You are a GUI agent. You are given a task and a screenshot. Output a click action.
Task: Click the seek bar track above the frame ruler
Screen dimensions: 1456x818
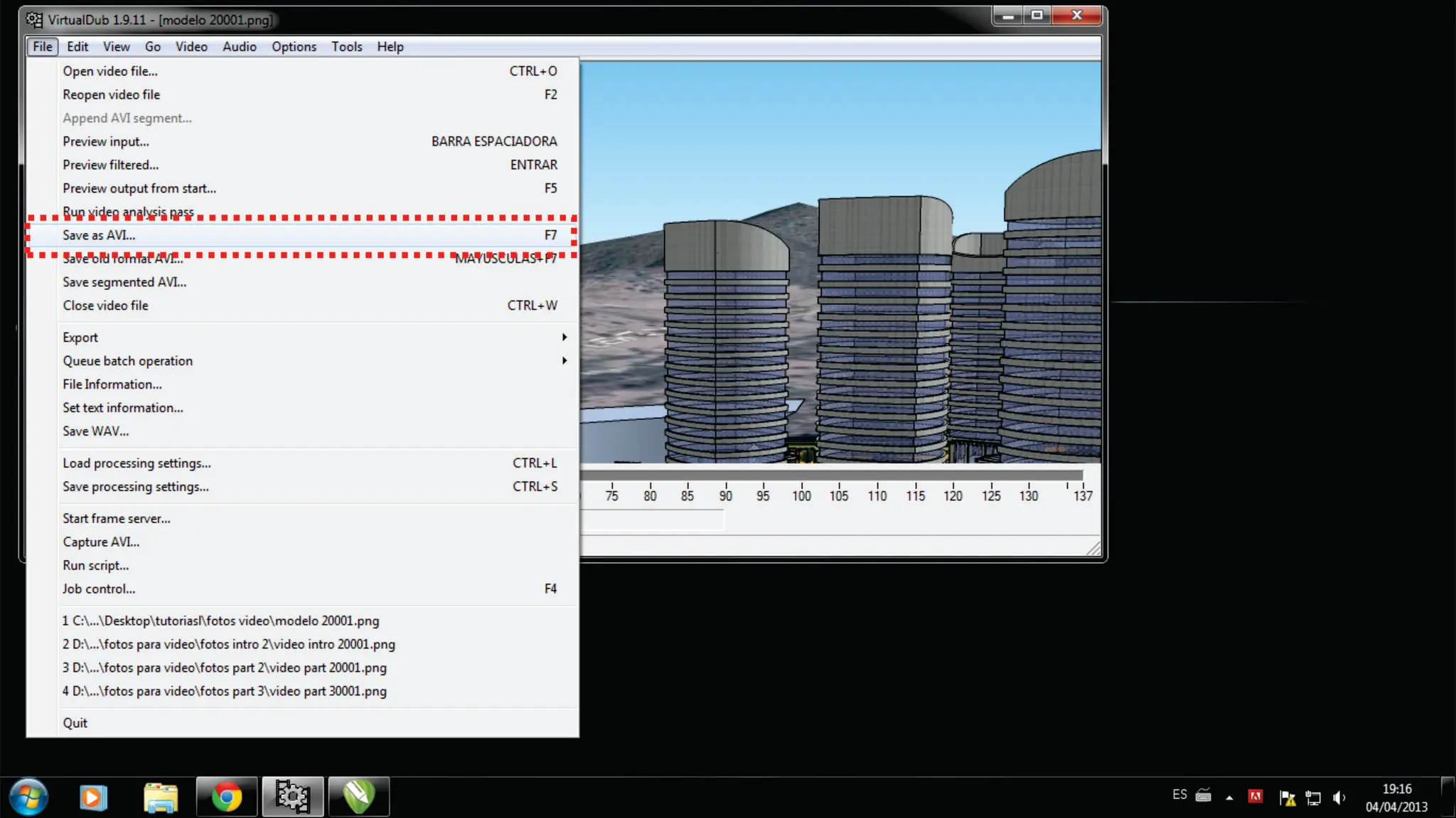click(832, 475)
